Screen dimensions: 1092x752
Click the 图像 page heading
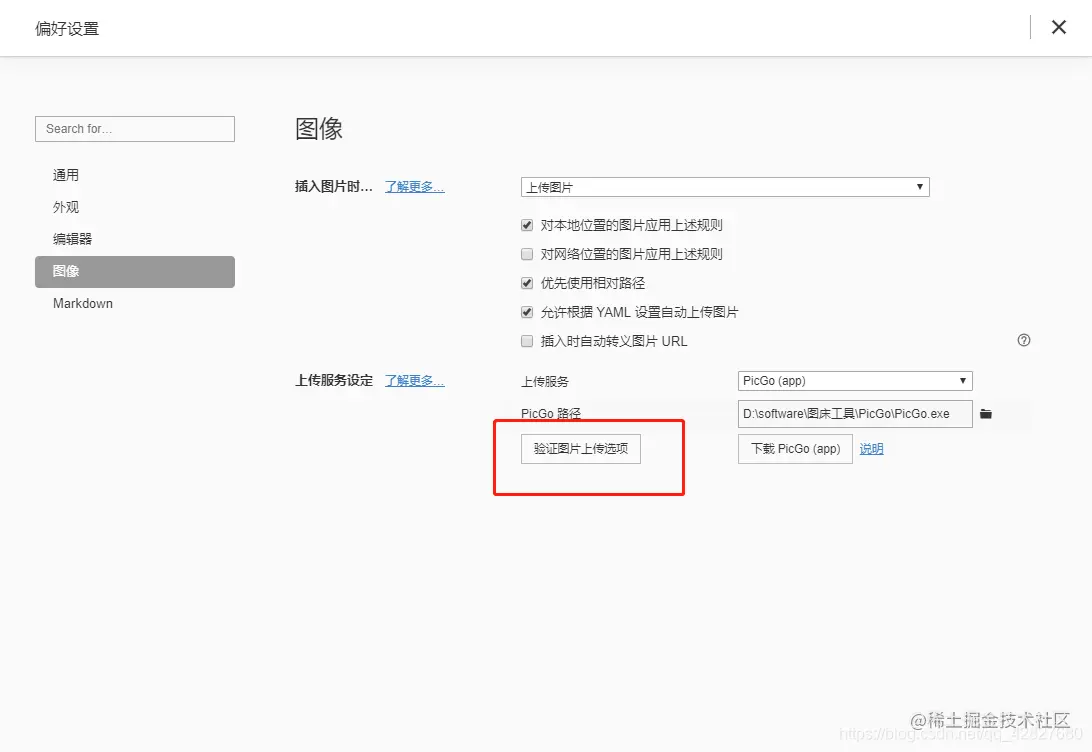(x=319, y=129)
